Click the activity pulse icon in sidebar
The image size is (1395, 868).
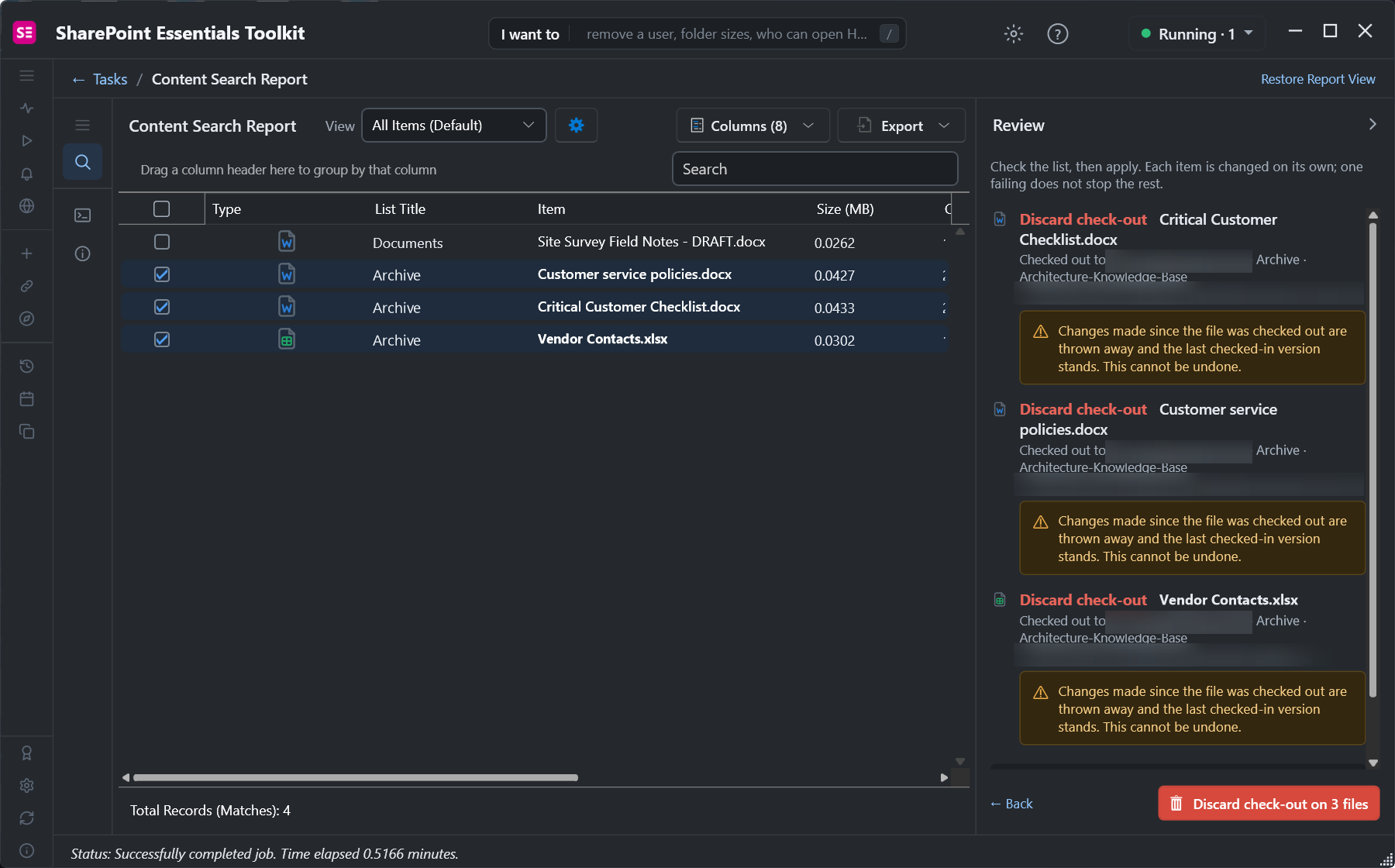pyautogui.click(x=27, y=108)
